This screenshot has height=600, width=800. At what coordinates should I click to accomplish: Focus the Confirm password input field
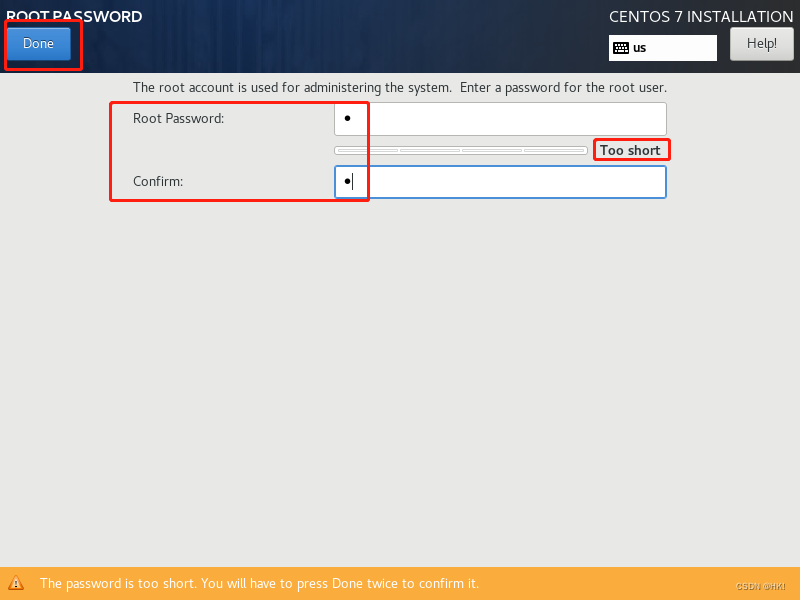(500, 182)
